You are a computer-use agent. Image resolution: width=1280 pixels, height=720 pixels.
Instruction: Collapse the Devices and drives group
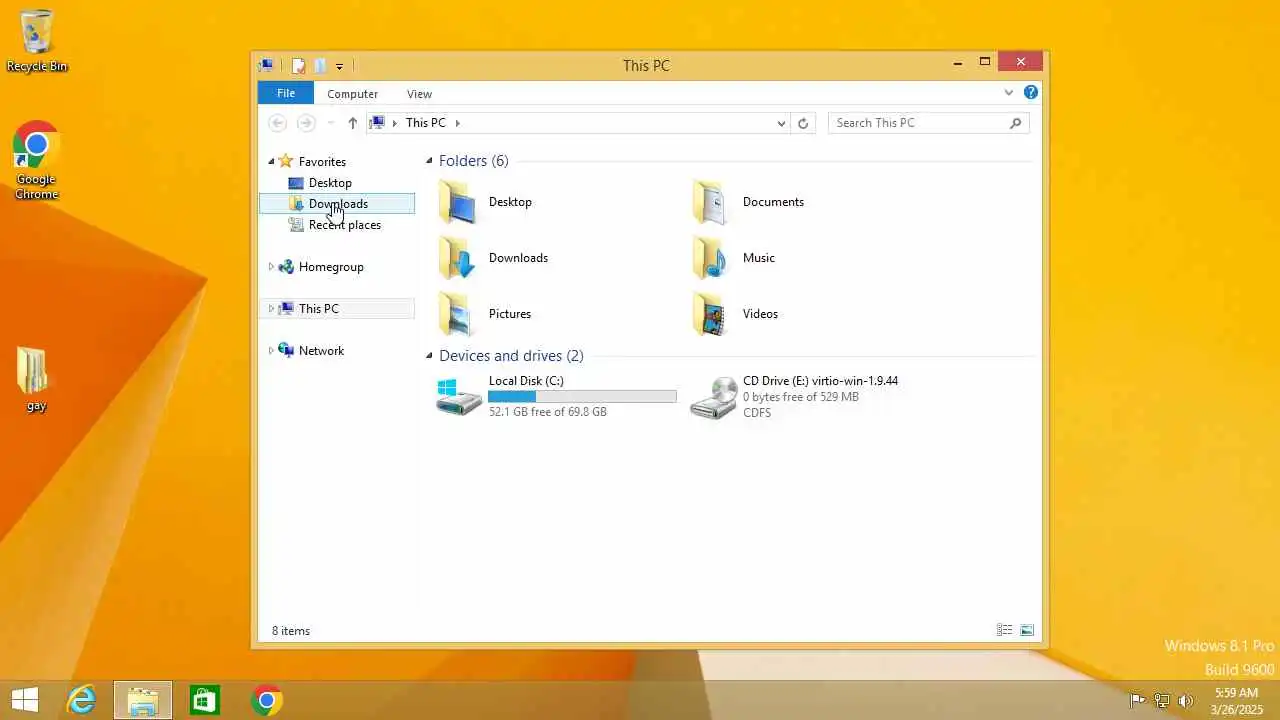tap(430, 356)
